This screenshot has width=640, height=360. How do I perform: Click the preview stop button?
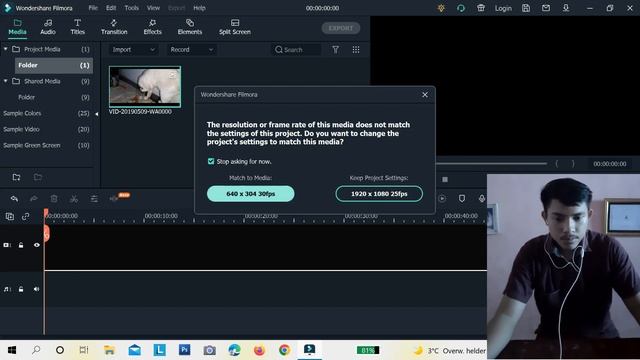click(x=445, y=179)
